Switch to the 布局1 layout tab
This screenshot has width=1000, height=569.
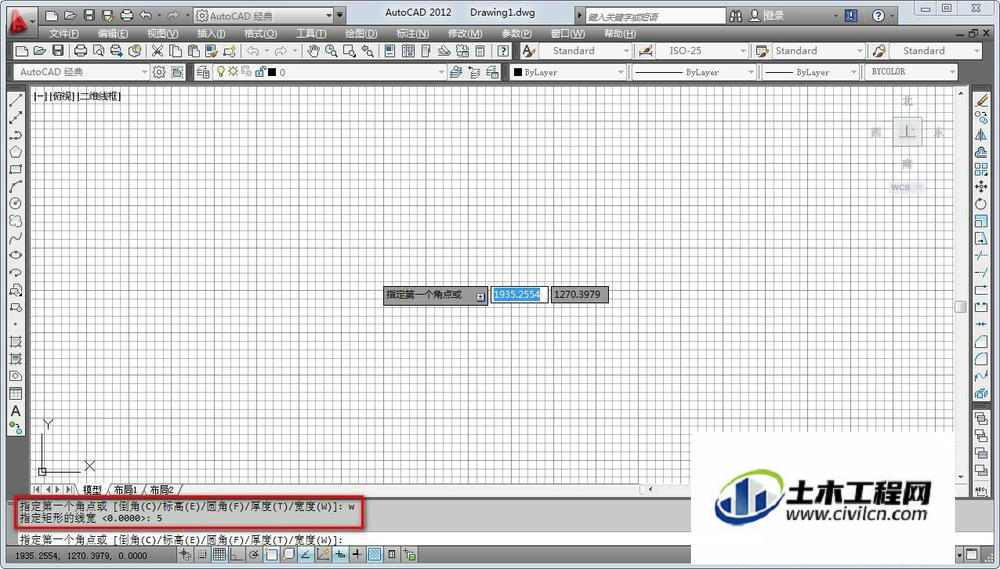126,490
